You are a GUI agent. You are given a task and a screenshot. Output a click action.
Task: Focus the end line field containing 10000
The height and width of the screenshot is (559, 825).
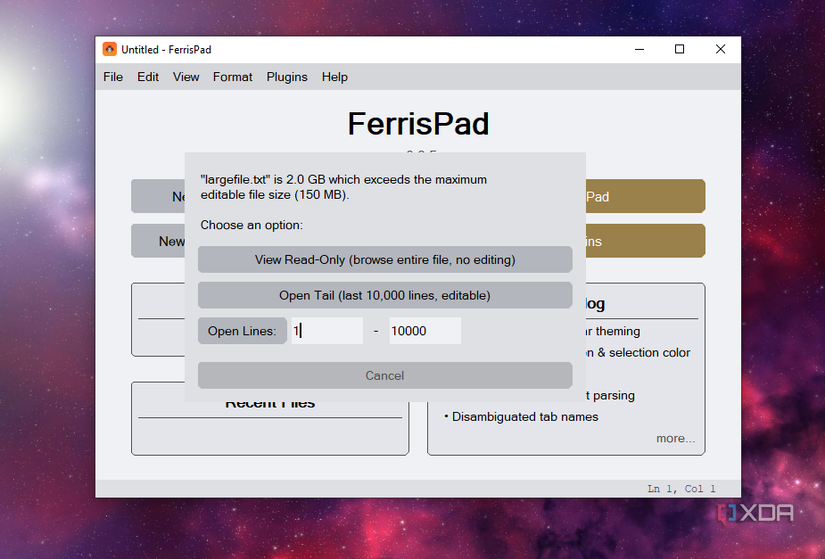(x=425, y=331)
